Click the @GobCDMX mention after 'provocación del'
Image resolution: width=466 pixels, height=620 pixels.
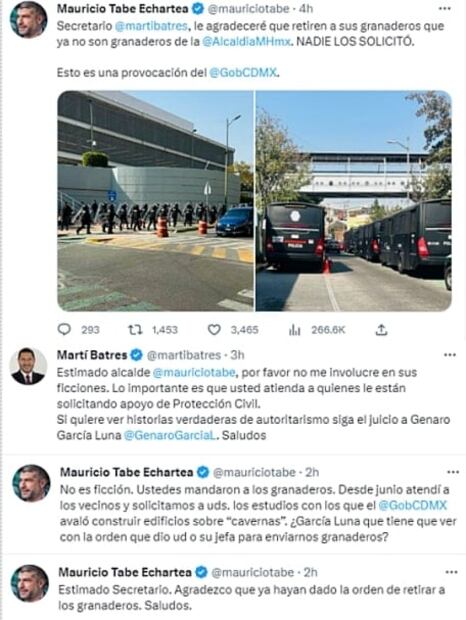243,73
